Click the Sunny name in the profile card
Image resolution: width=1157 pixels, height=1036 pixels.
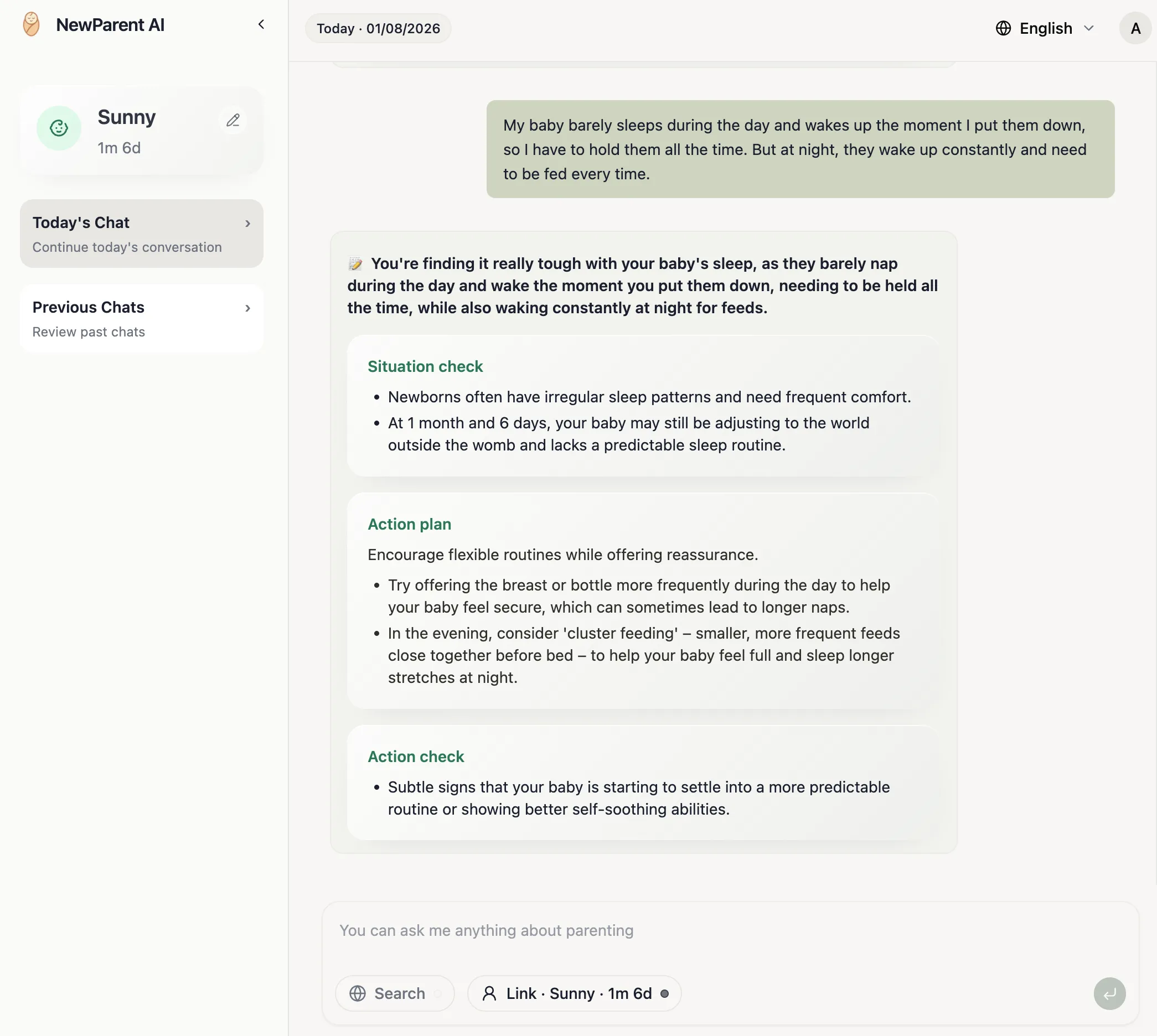126,117
